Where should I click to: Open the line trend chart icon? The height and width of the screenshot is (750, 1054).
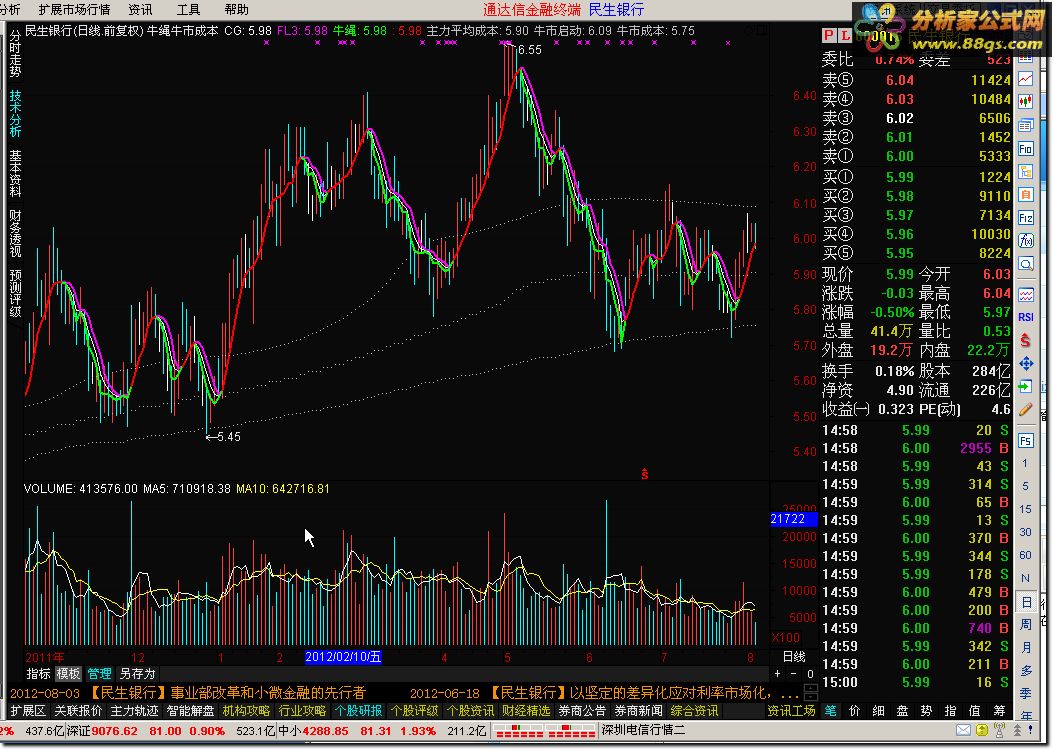point(1026,80)
